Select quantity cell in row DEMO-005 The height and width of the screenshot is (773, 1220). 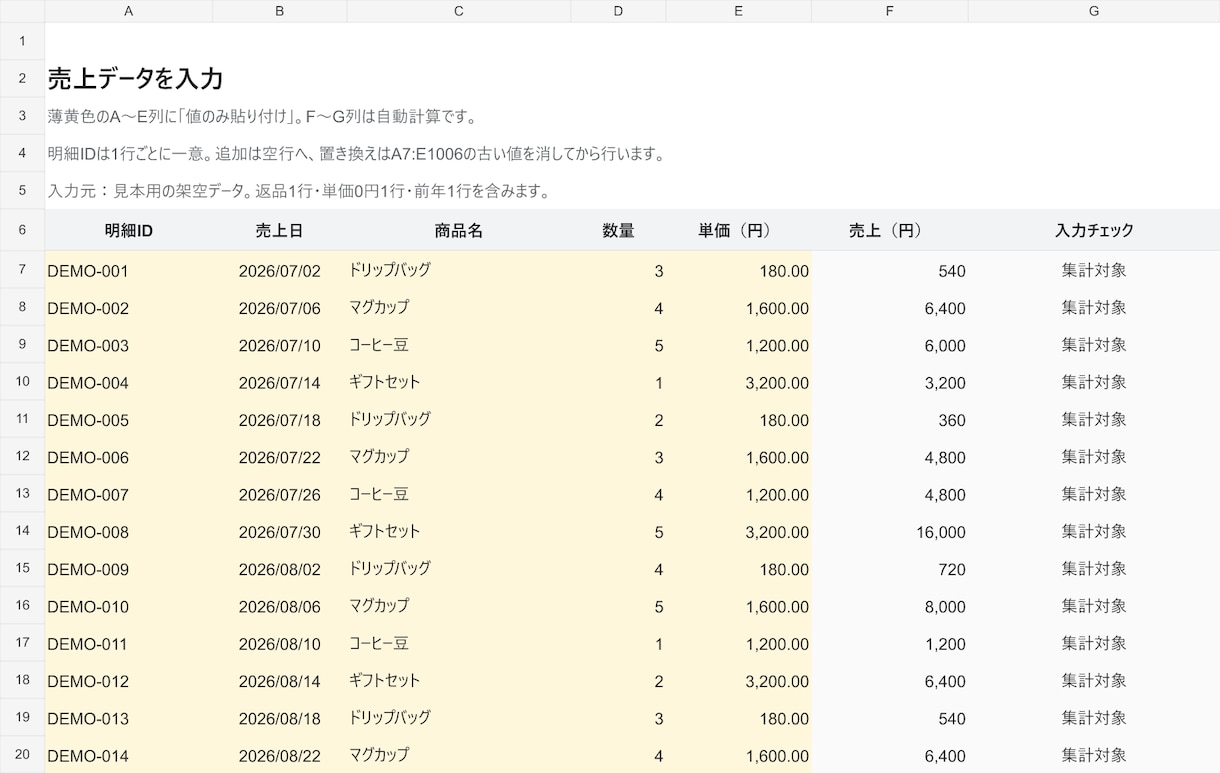(x=618, y=420)
